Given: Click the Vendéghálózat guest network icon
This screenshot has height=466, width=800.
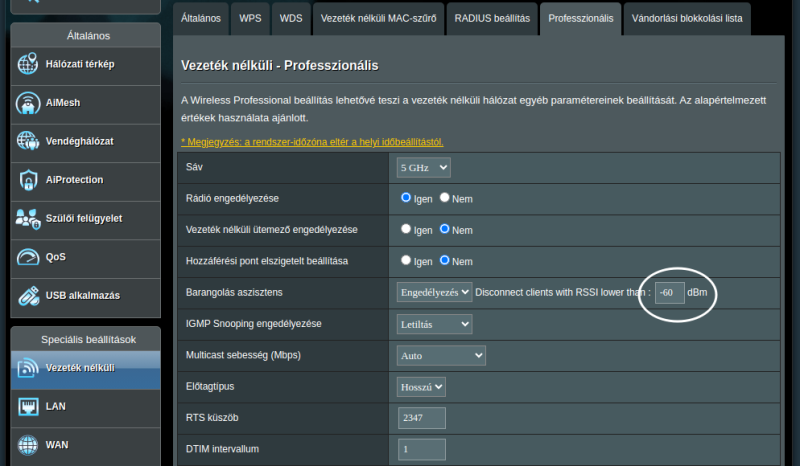Looking at the screenshot, I should [28, 141].
